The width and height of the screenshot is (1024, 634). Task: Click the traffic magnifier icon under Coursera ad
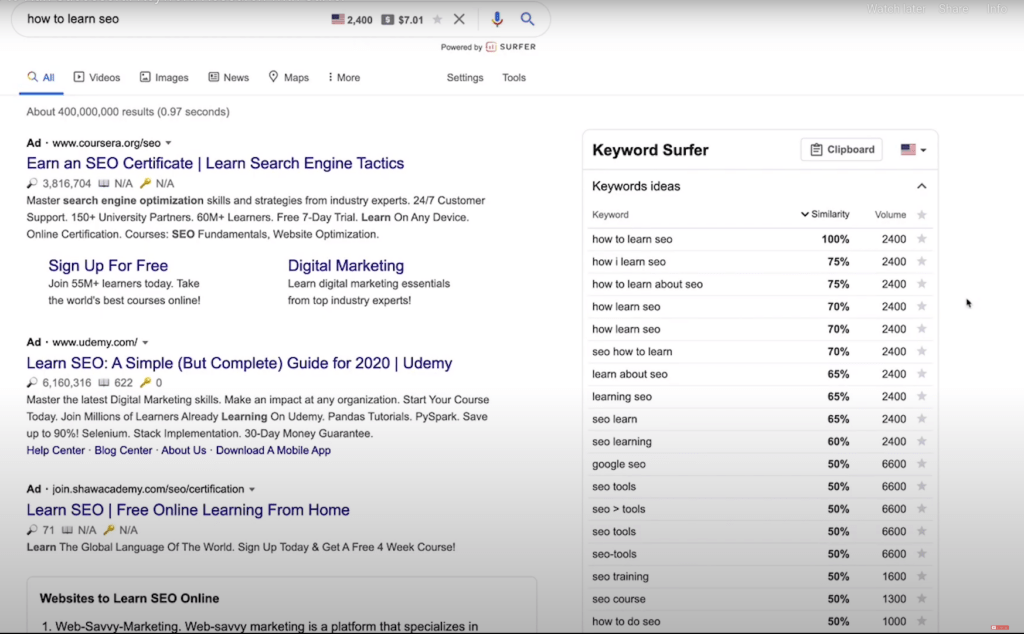point(32,183)
